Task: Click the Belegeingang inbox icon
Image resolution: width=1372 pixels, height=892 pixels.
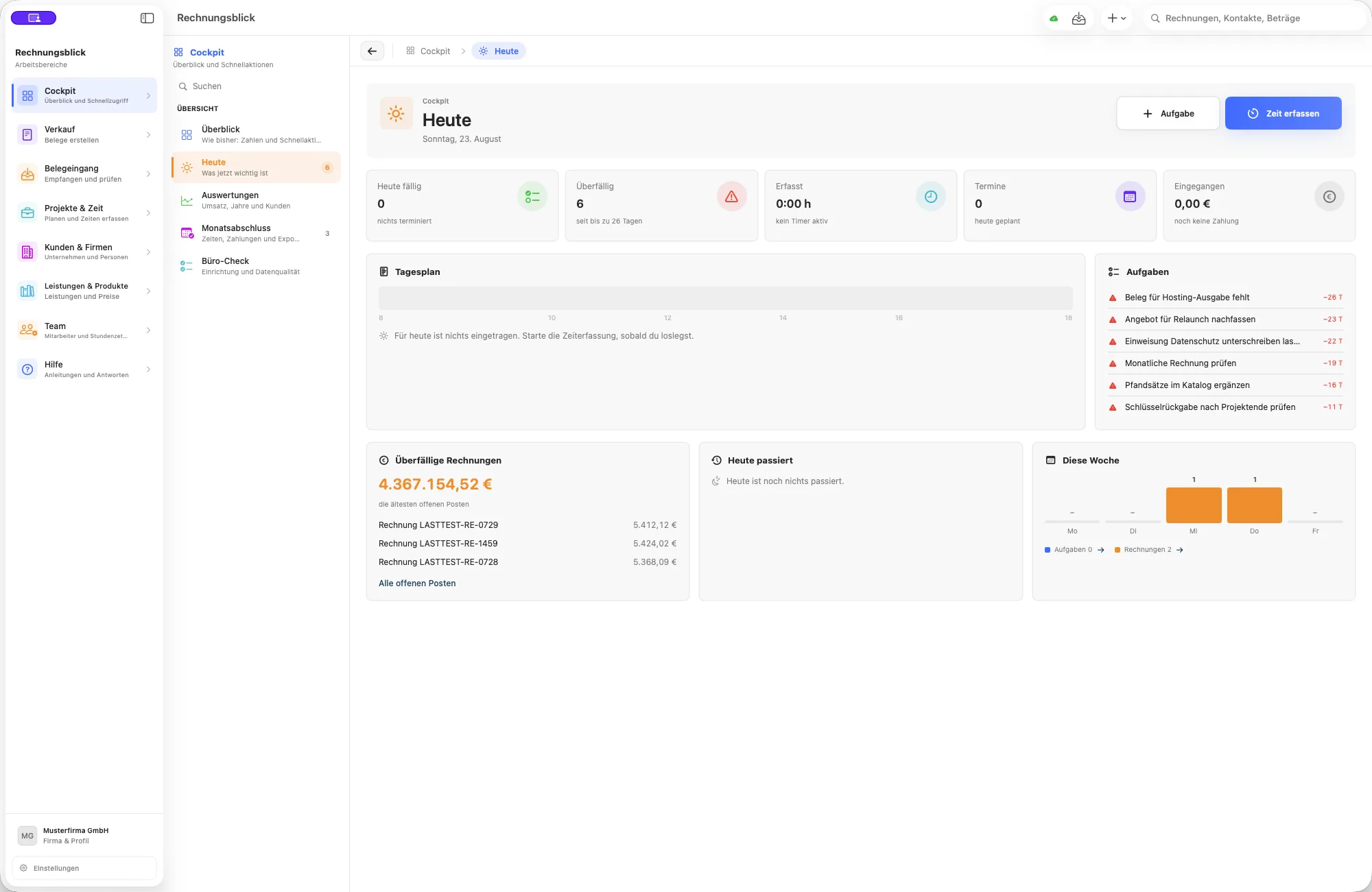Action: (x=27, y=173)
